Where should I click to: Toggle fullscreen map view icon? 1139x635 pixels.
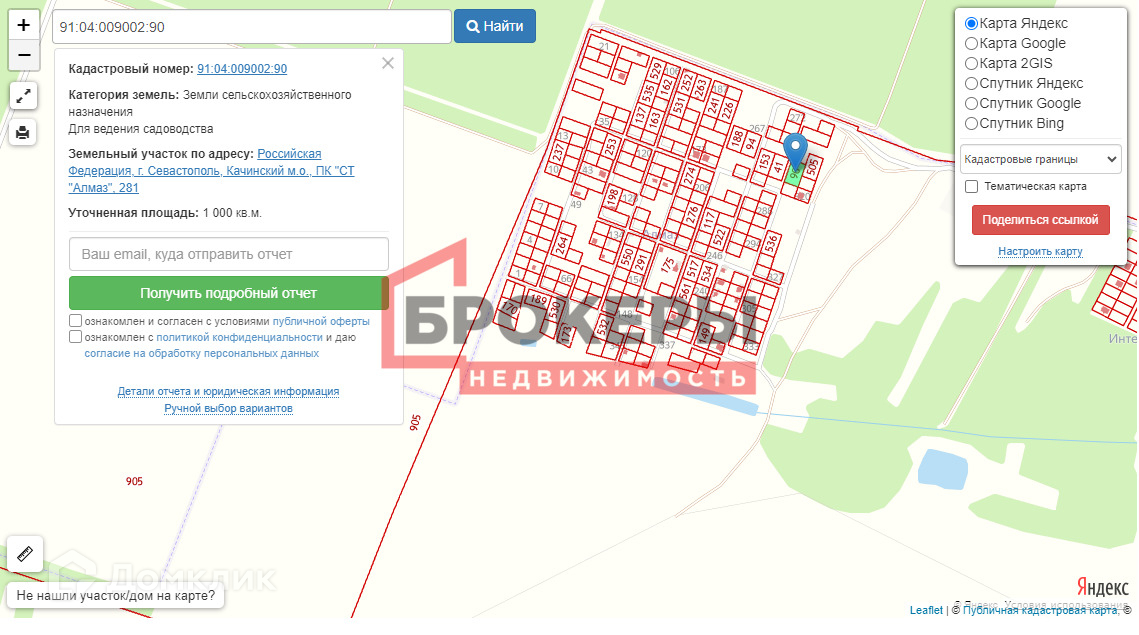[23, 95]
